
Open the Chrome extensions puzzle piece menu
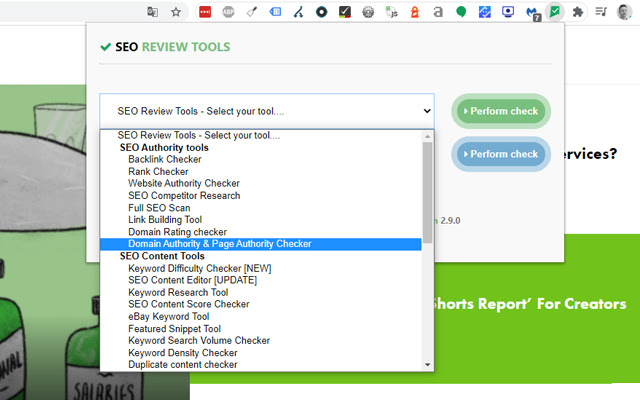pos(578,12)
